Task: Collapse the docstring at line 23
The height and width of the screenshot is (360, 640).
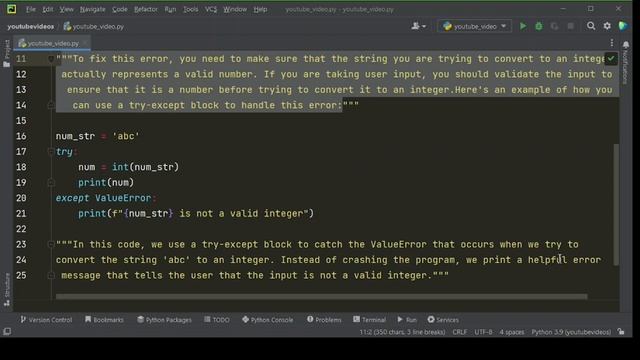Action: (51, 244)
